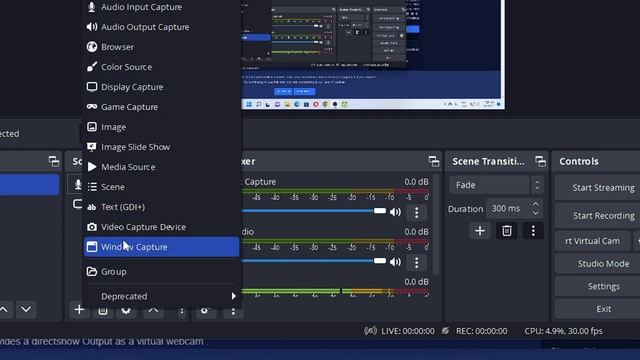Open the Fade transition dropdown
The width and height of the screenshot is (640, 360).
[496, 185]
